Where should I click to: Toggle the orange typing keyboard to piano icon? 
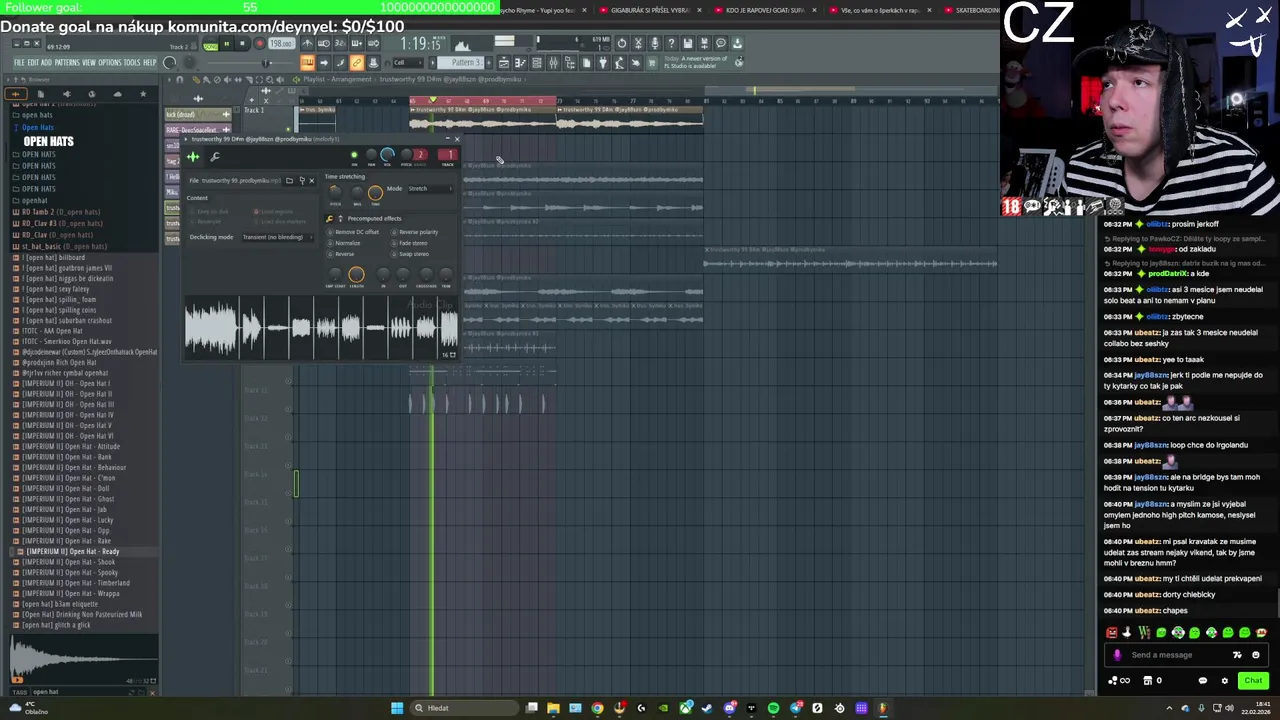(307, 63)
